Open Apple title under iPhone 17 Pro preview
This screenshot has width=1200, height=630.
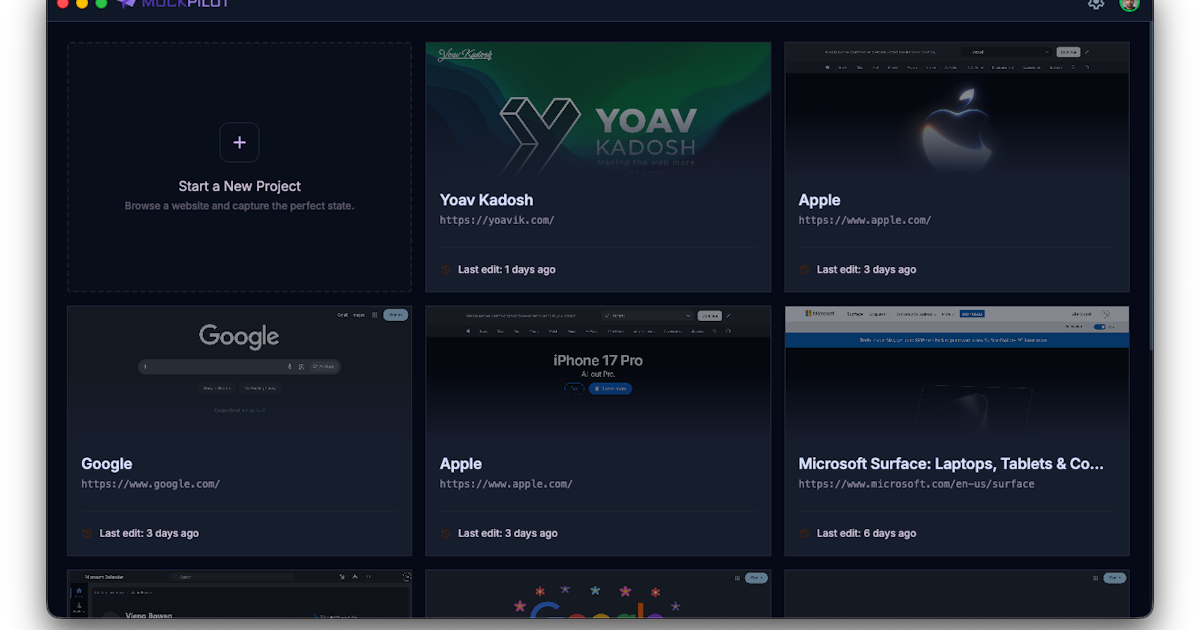tap(461, 464)
